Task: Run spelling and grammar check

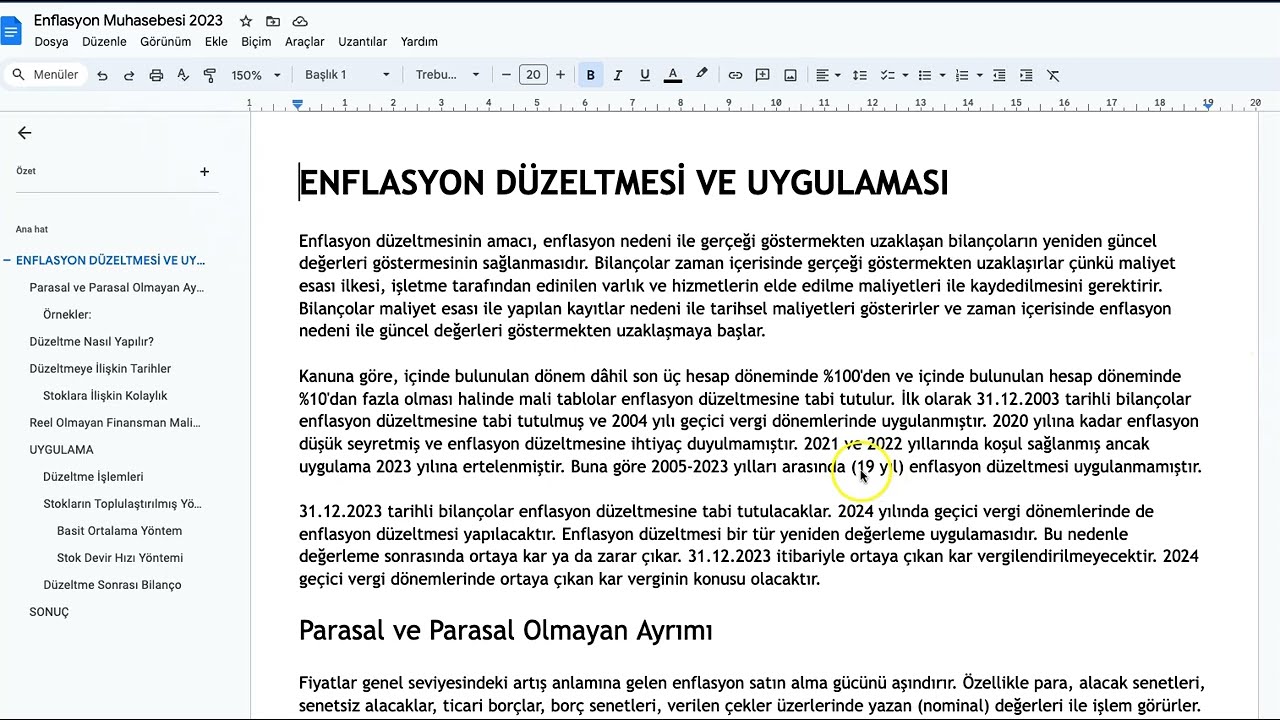Action: (x=183, y=75)
